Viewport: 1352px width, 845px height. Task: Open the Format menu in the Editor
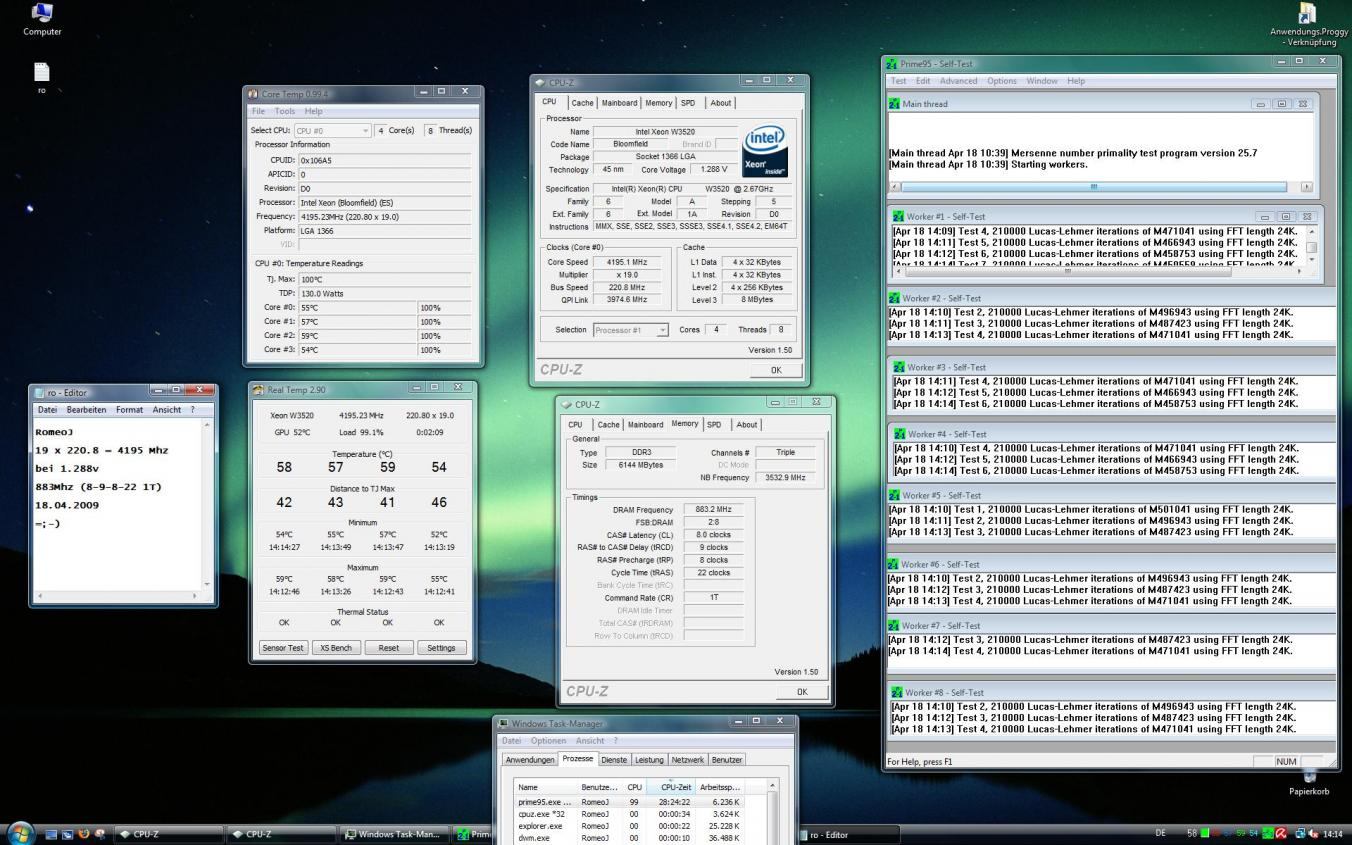(x=129, y=410)
